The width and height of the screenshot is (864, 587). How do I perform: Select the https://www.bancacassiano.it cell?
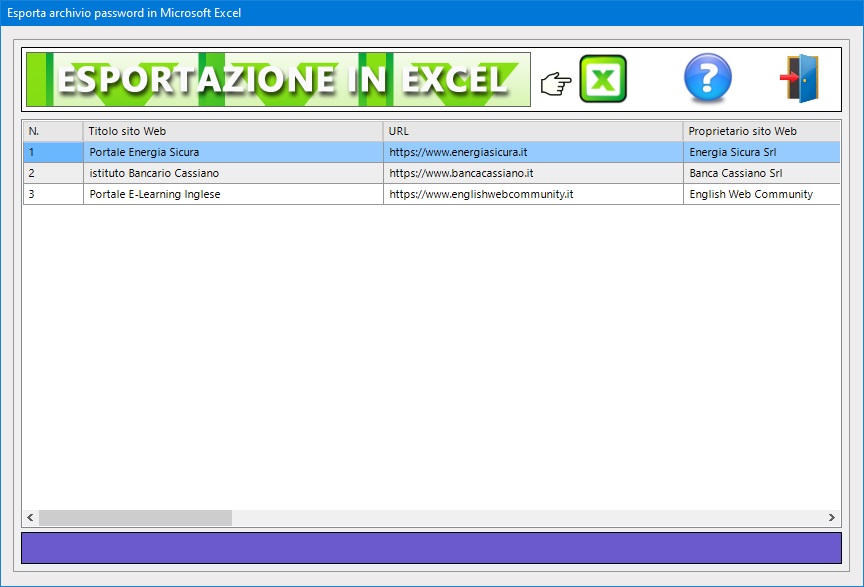point(533,173)
